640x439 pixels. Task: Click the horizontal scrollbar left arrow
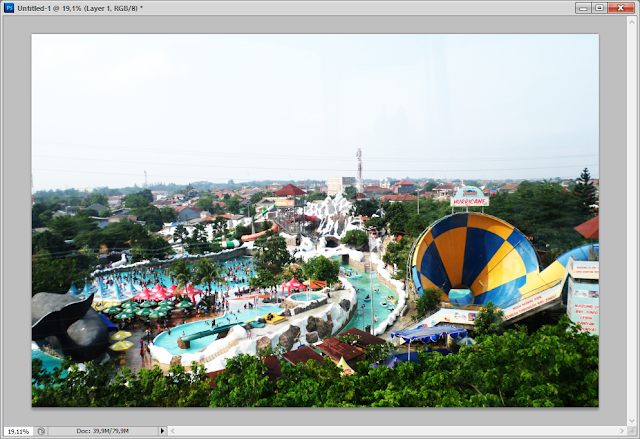173,431
